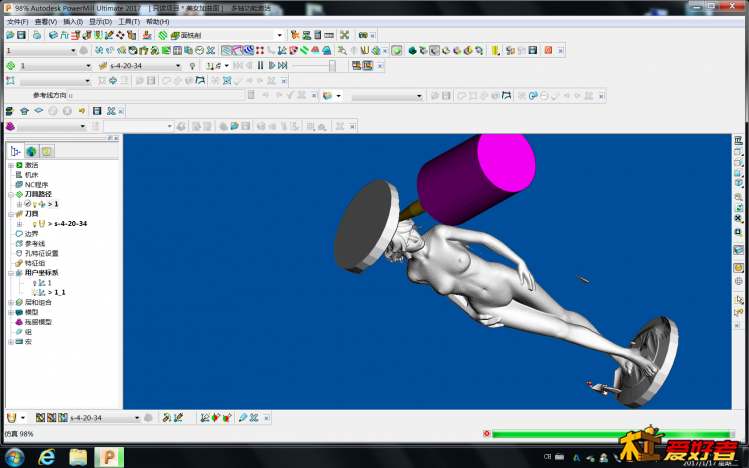Viewport: 749px width, 468px height.
Task: Jump simulation to end
Action: click(283, 65)
